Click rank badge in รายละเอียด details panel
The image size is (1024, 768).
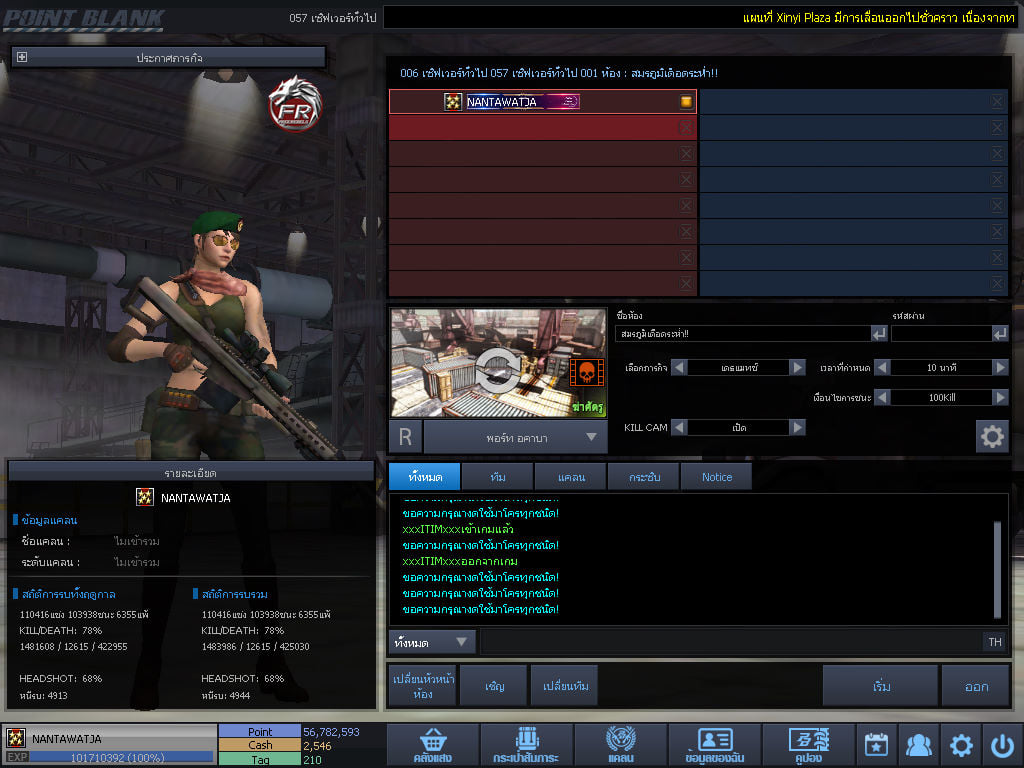click(x=144, y=497)
